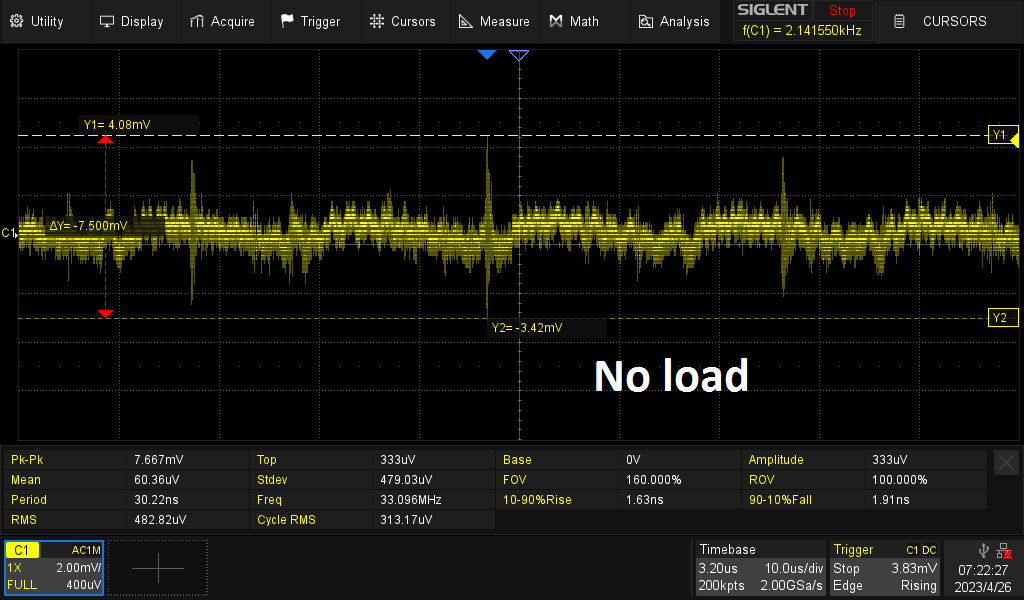Add a channel with the plus box
Viewport: 1024px width, 600px height.
[158, 568]
